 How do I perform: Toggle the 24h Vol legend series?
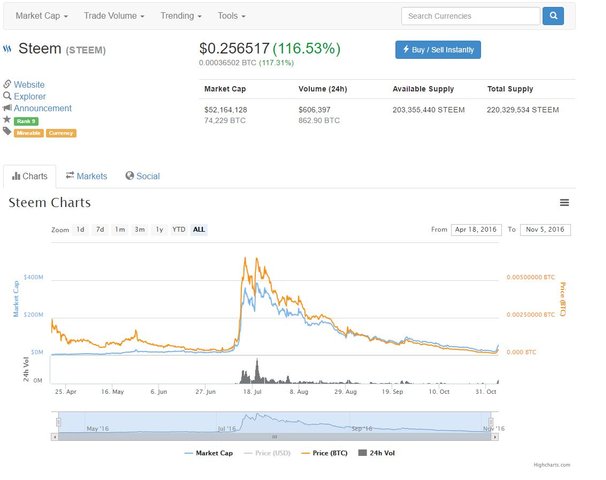tap(377, 453)
